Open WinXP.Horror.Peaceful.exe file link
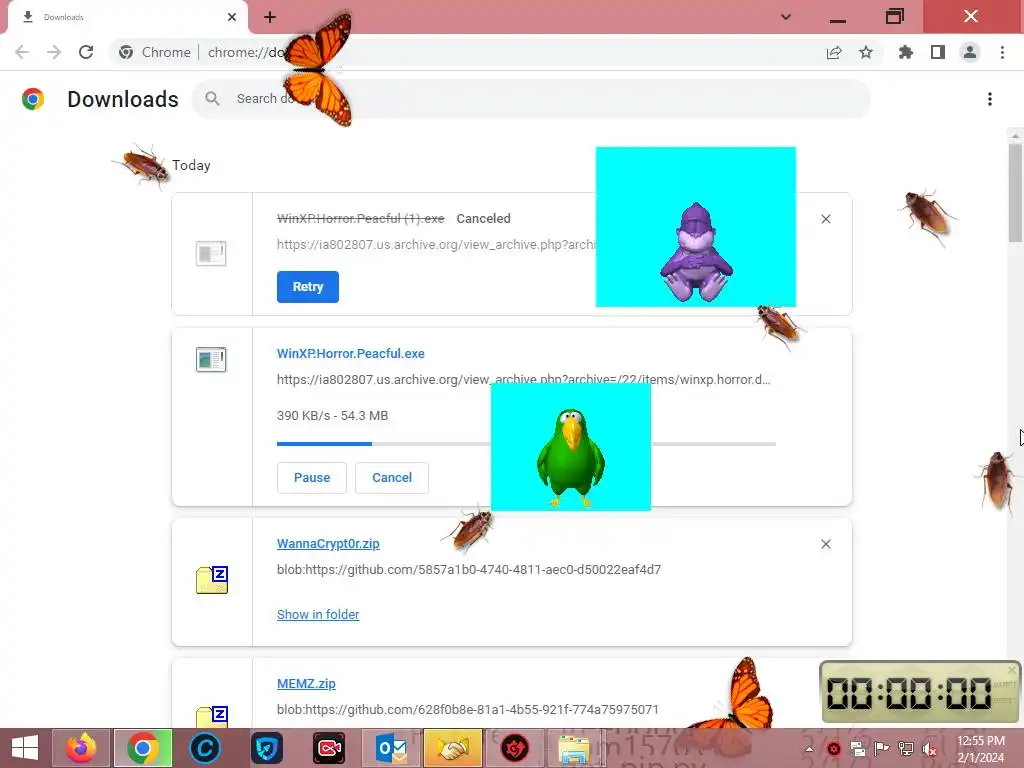 click(351, 353)
